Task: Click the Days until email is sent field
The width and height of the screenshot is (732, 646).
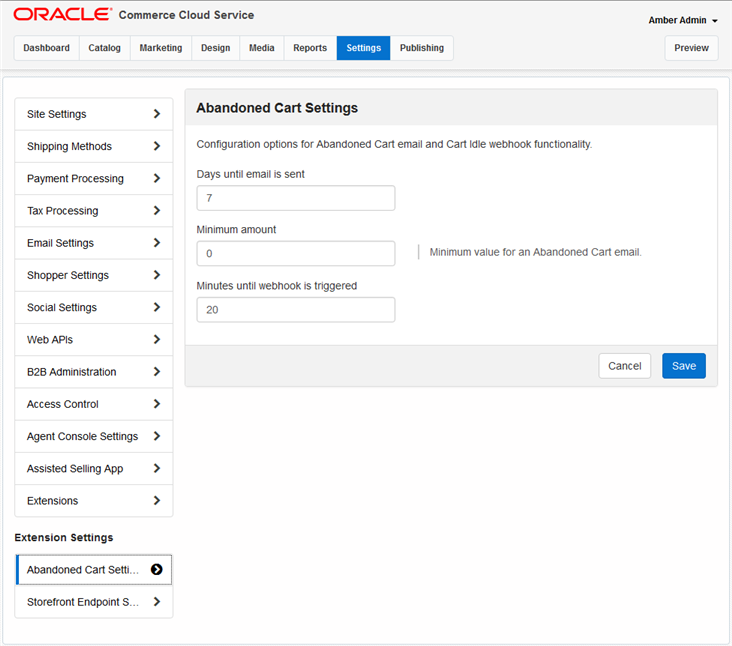Action: click(296, 198)
